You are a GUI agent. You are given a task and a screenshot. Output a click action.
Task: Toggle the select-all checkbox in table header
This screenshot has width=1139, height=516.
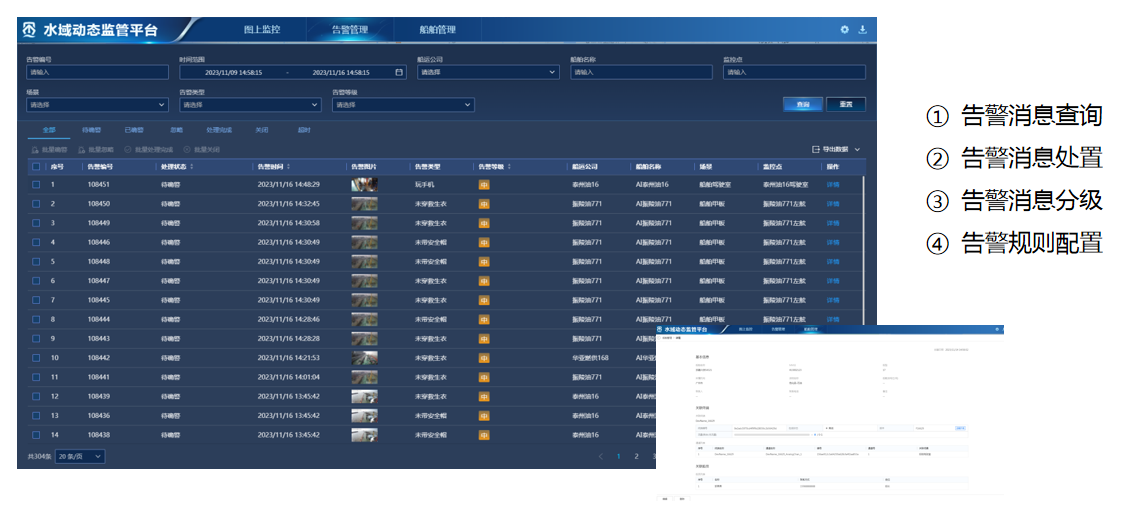[36, 167]
